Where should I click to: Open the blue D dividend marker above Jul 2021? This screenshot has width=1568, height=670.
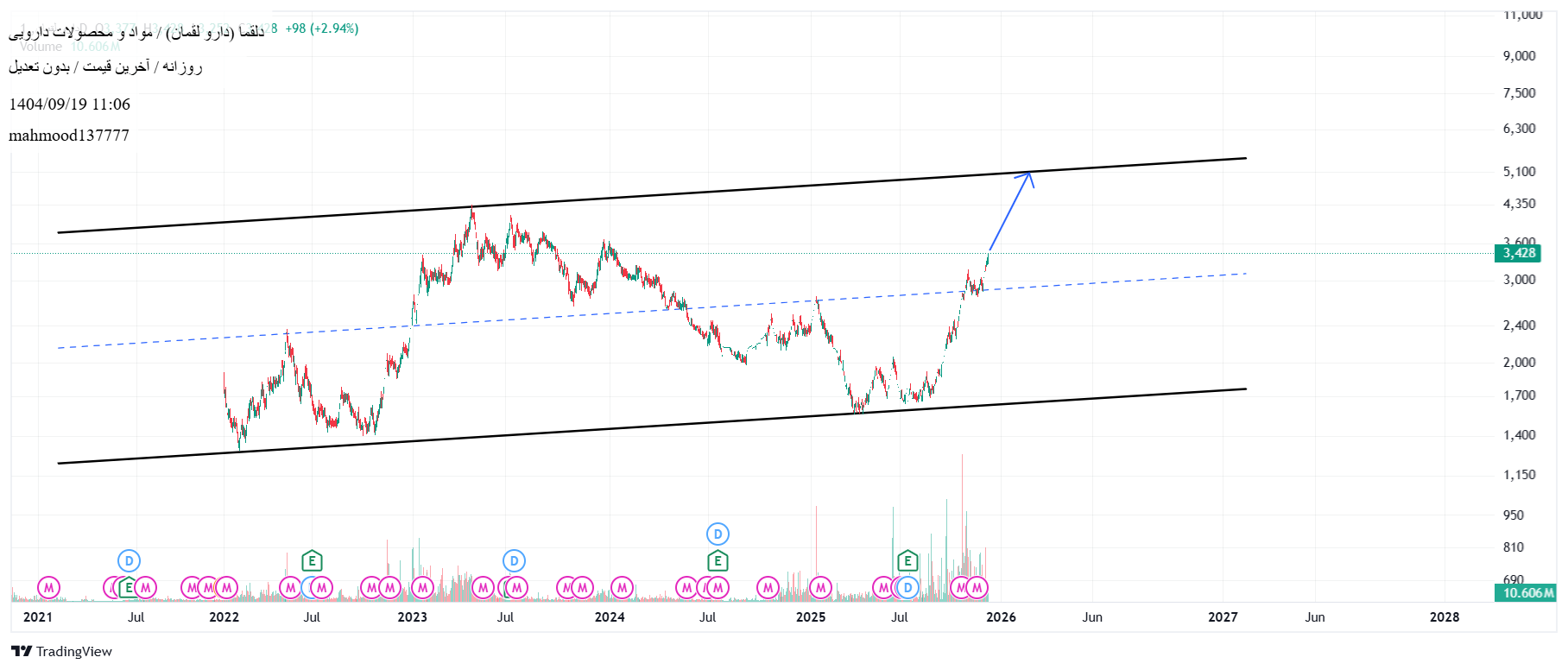point(129,561)
